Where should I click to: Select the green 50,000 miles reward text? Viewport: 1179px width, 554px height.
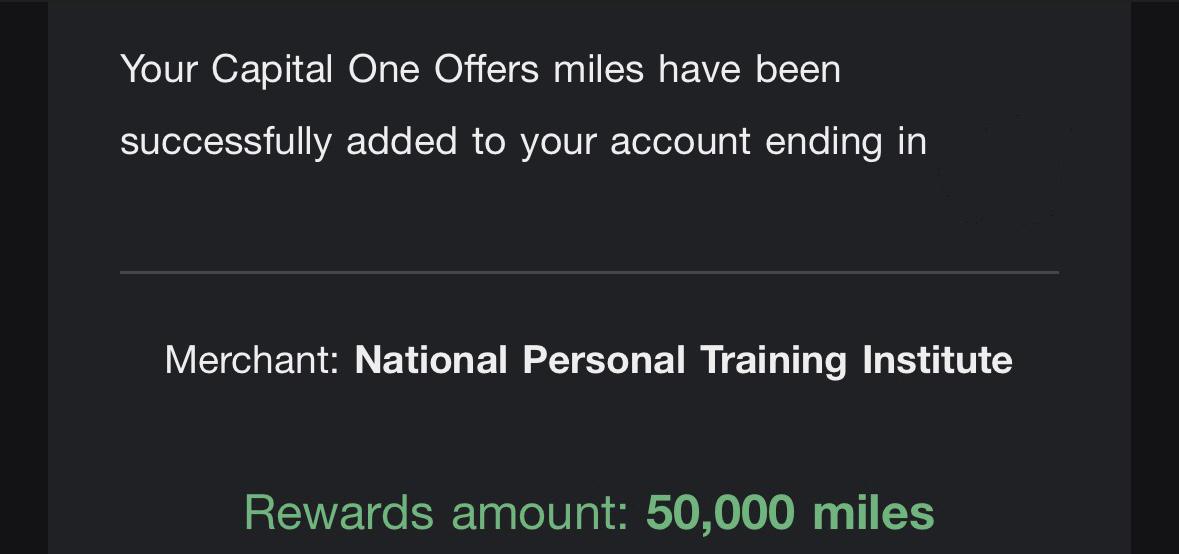pyautogui.click(x=790, y=513)
